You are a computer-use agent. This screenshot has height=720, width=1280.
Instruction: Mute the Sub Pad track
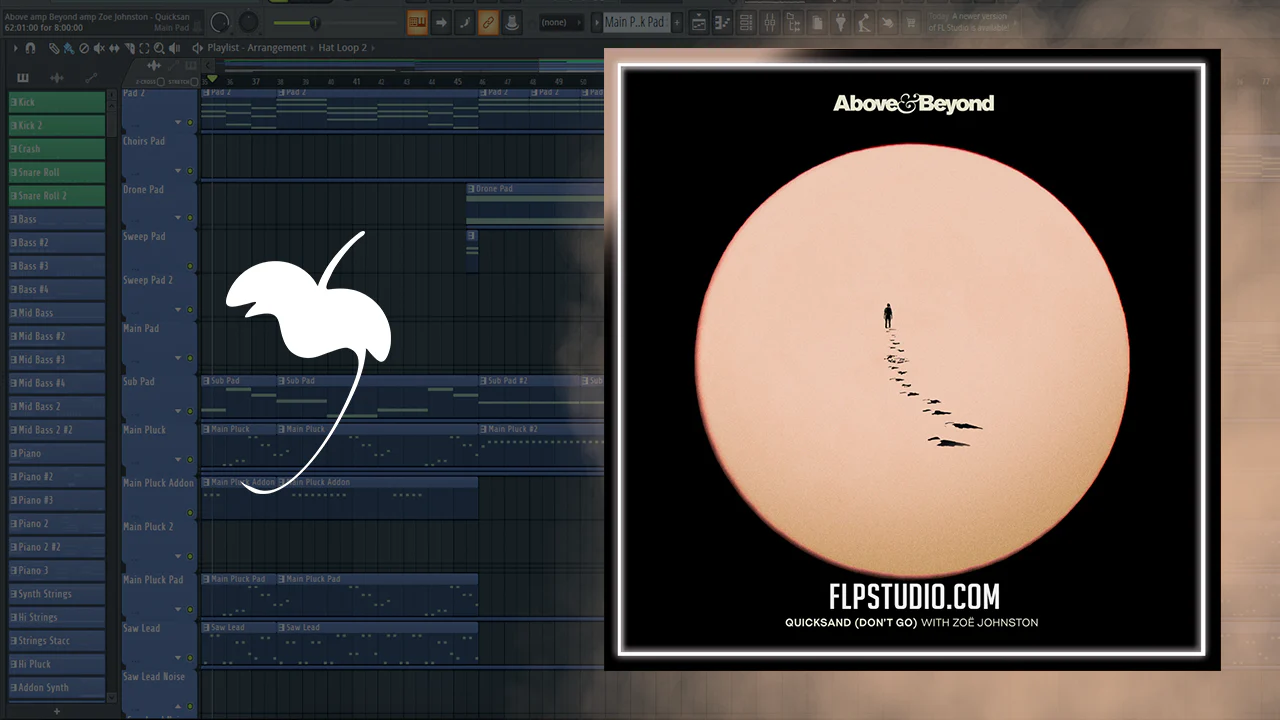click(x=190, y=411)
